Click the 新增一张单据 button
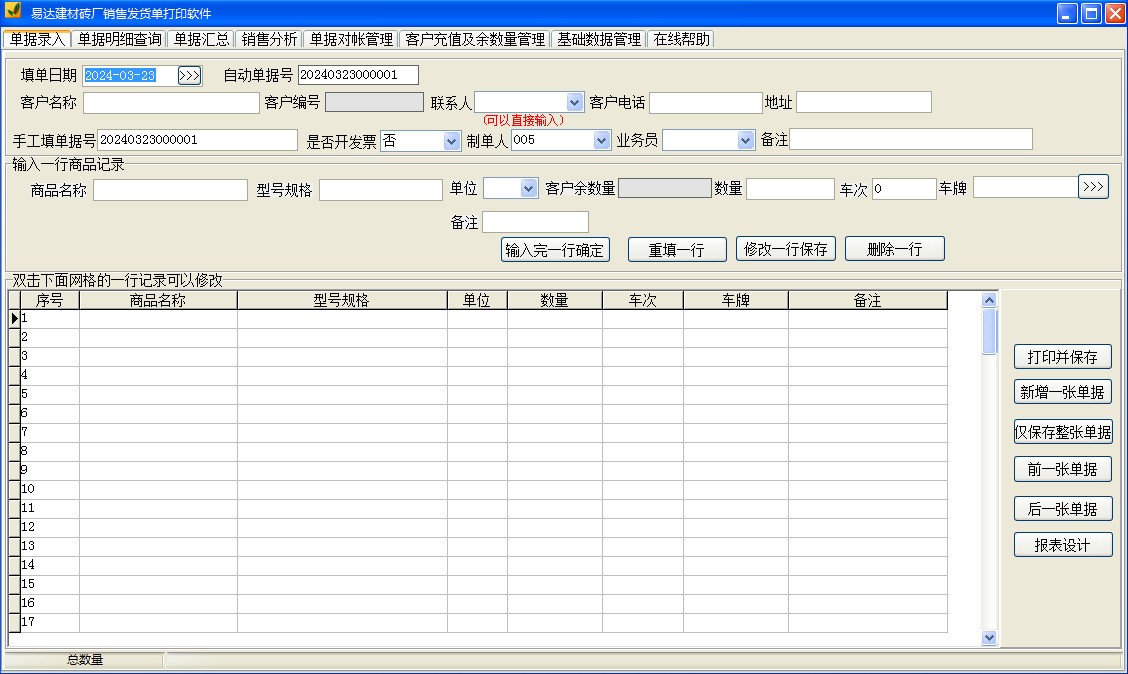This screenshot has height=674, width=1128. coord(1063,393)
